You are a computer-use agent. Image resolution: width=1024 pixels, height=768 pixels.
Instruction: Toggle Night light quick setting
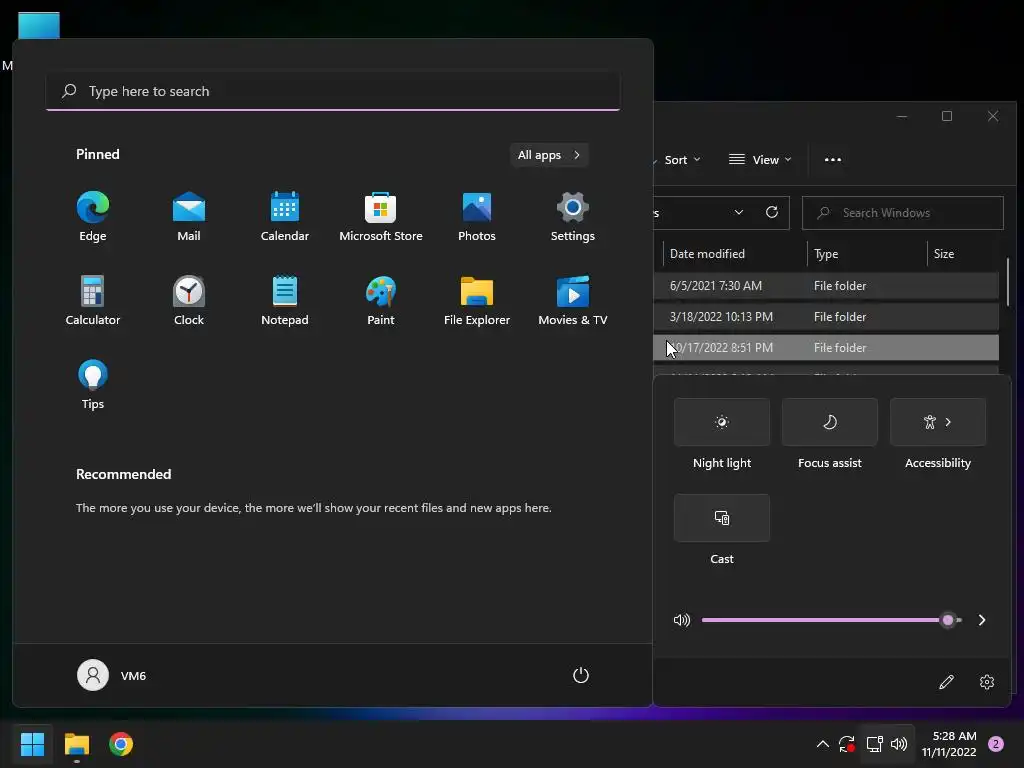click(722, 422)
